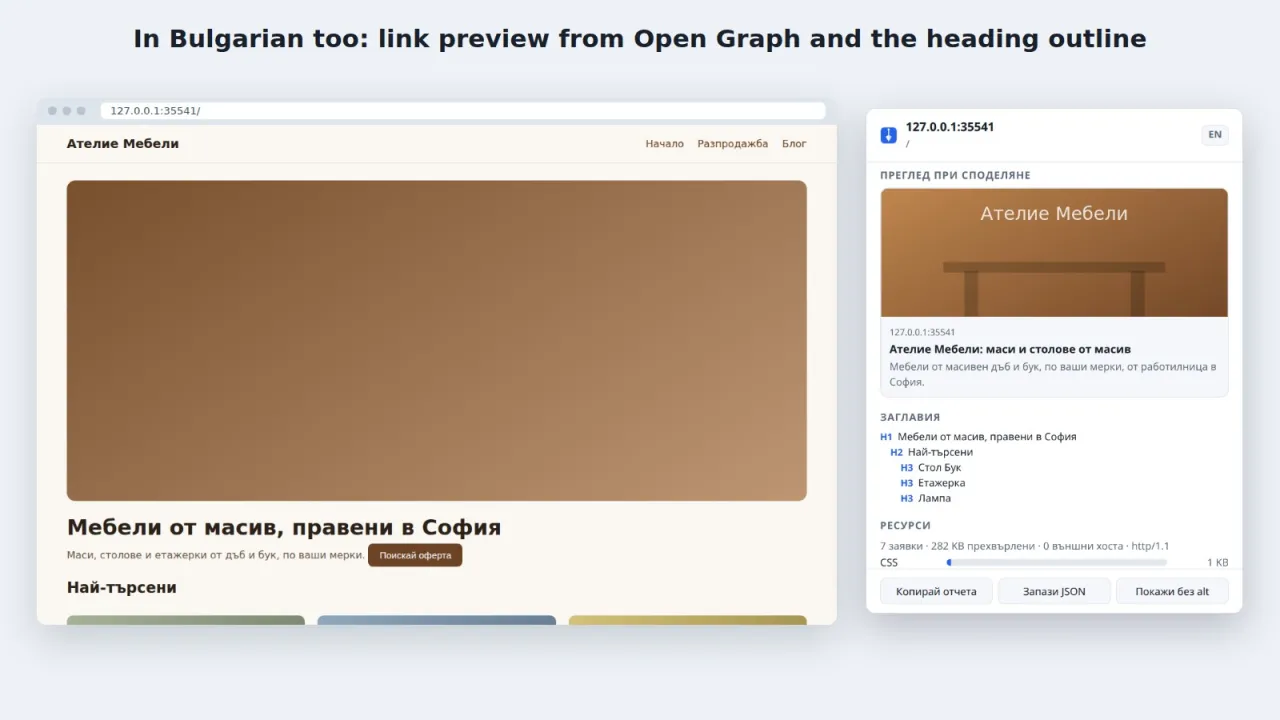Click the resources summary line '7 заявки · 282 KB прехвърлени'
Screen dimensions: 1280x720
1025,546
